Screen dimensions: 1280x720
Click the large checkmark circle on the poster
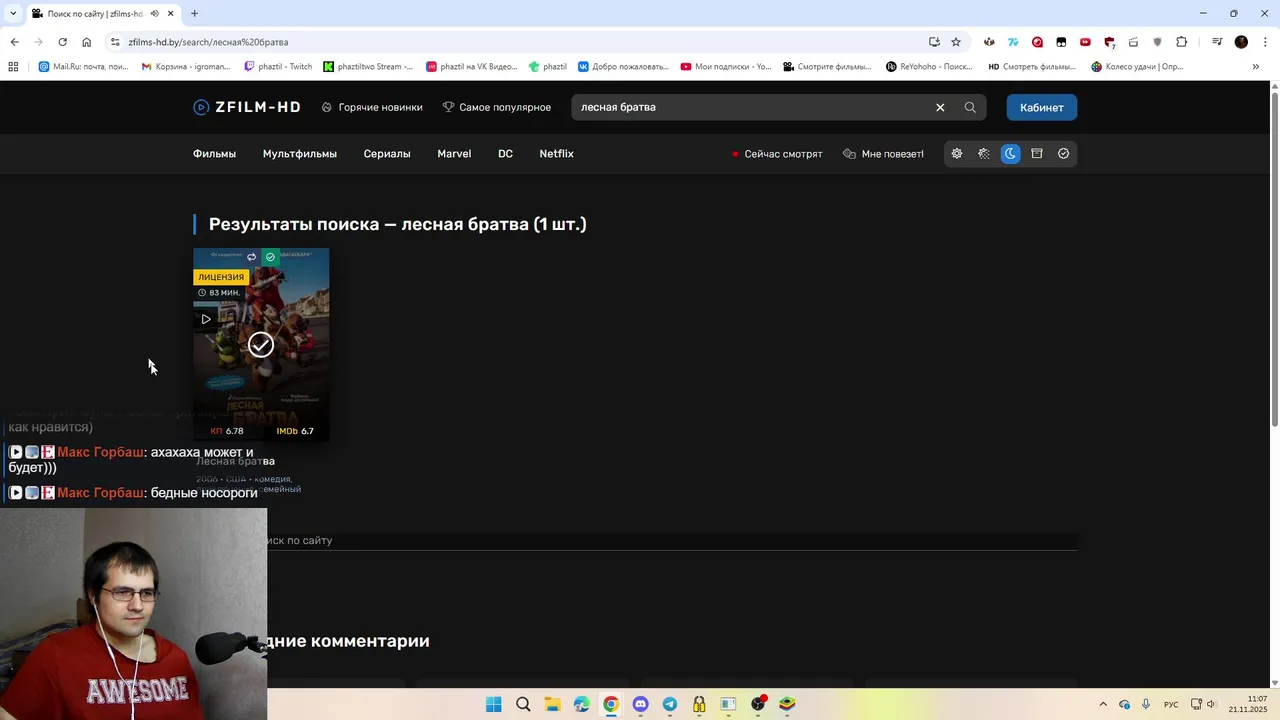(x=261, y=345)
